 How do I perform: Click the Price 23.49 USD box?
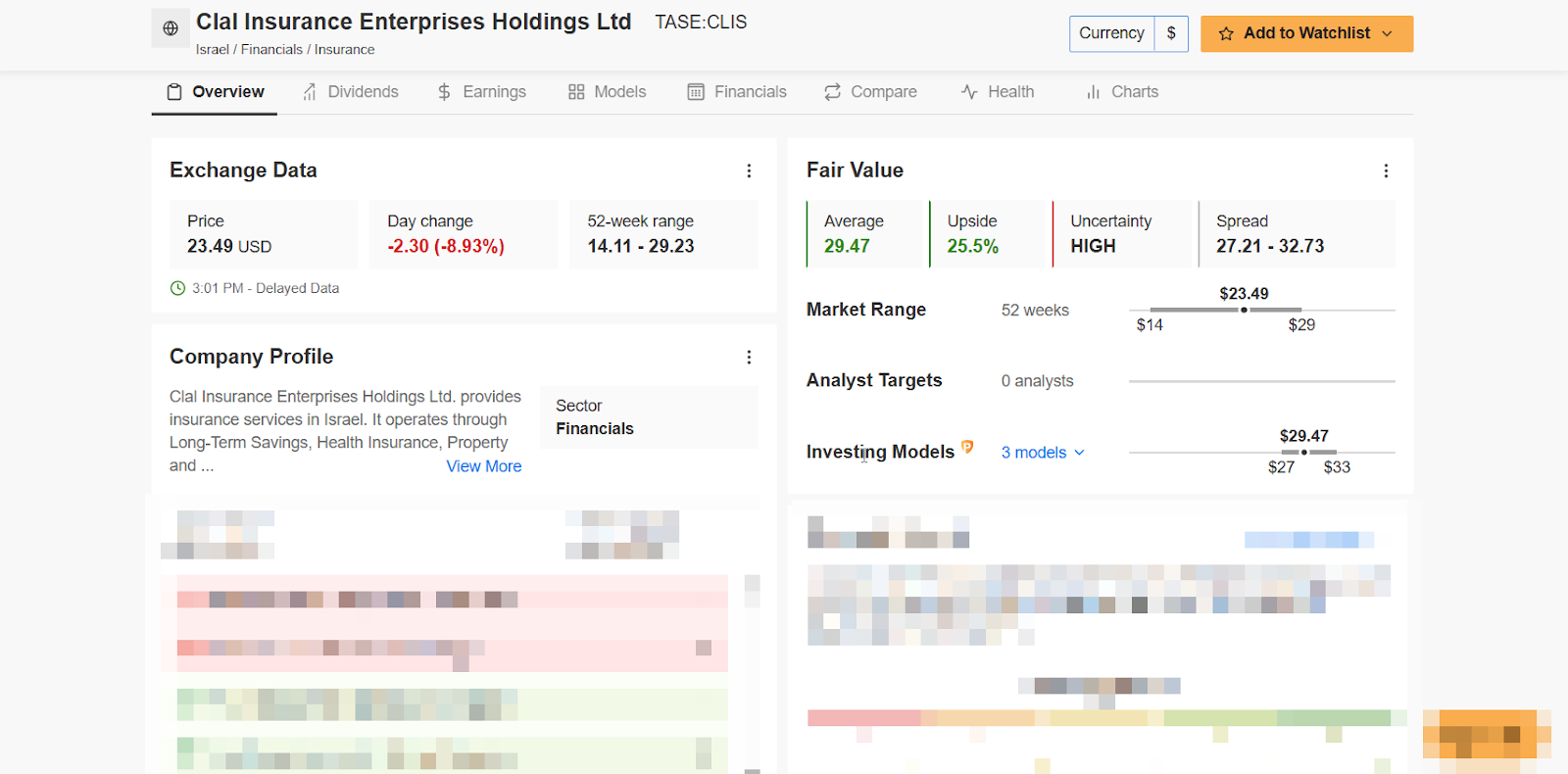264,234
